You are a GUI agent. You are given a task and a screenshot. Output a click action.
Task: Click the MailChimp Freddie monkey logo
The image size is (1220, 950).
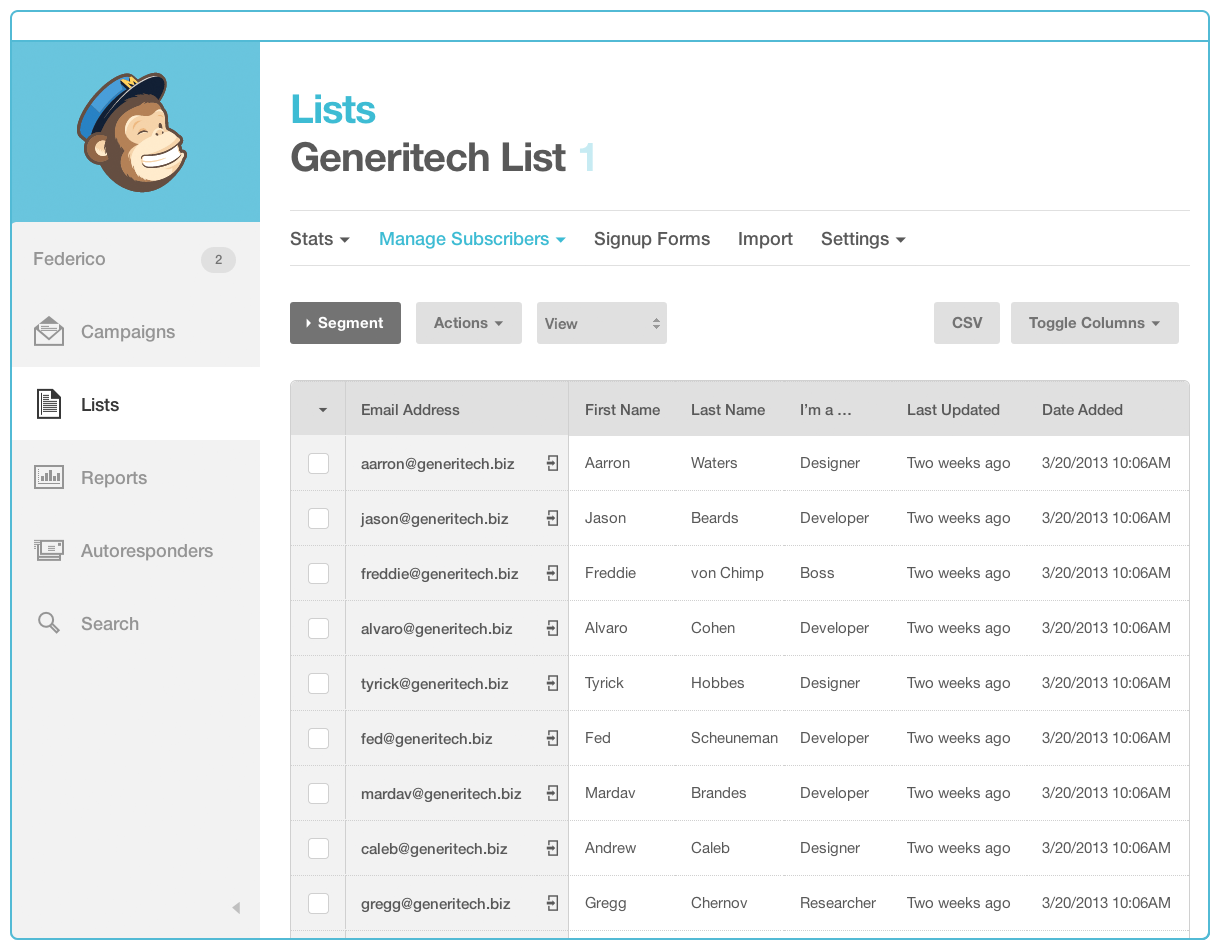[132, 132]
